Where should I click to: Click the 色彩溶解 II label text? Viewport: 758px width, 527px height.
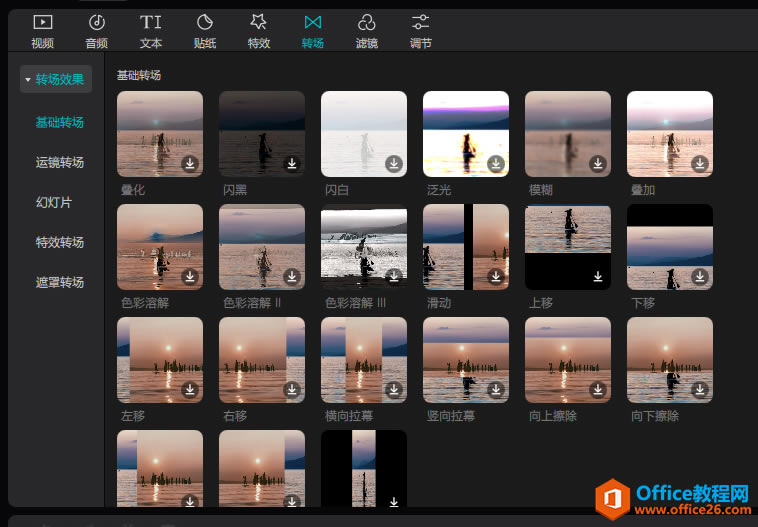[x=252, y=303]
